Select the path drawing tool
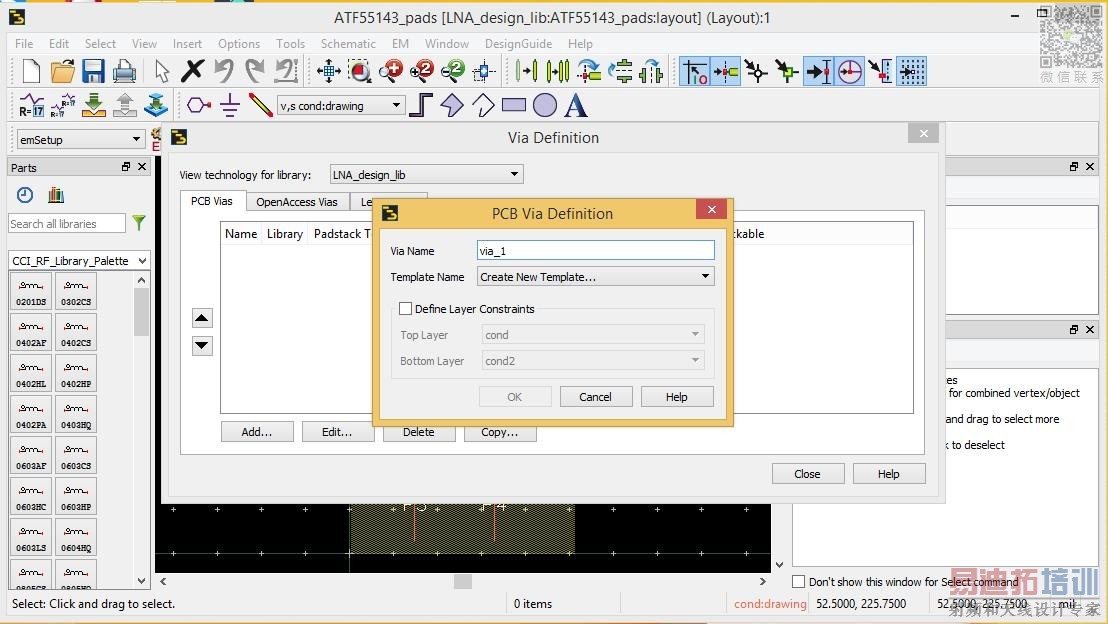This screenshot has width=1108, height=624. click(x=421, y=105)
